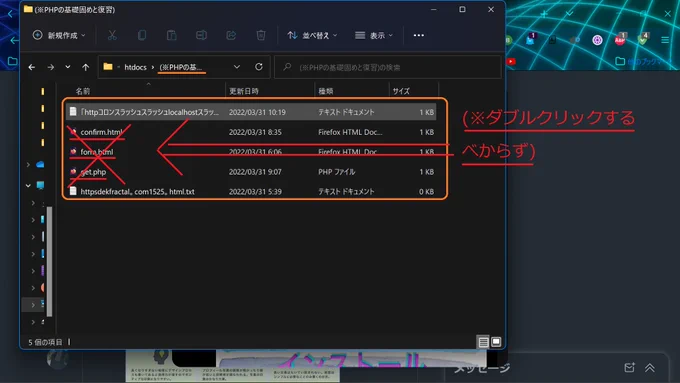This screenshot has width=680, height=383.
Task: Select the This PC monitor icon
Action: point(40,185)
